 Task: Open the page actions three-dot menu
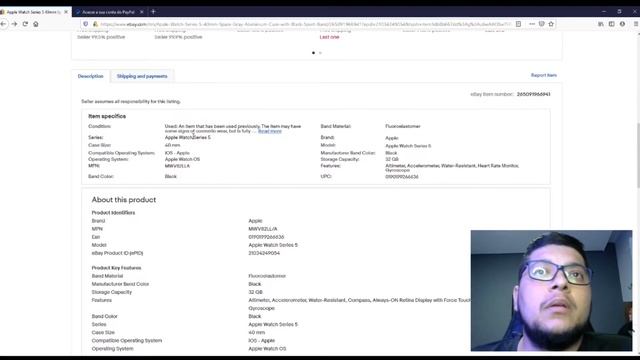(x=532, y=24)
